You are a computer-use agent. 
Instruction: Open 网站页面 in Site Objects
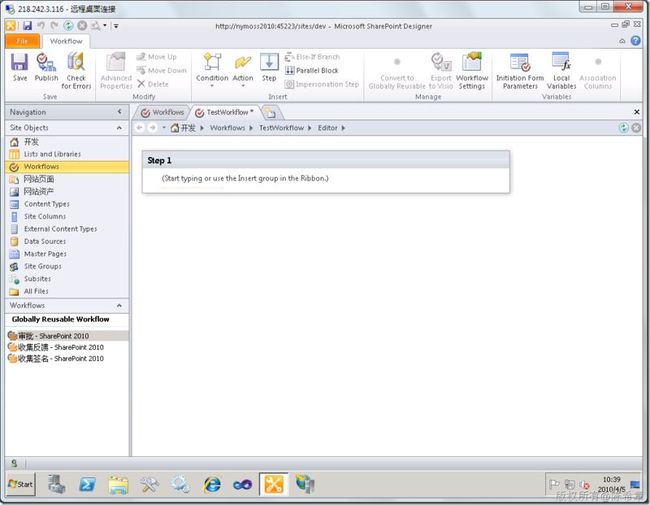[x=67, y=179]
